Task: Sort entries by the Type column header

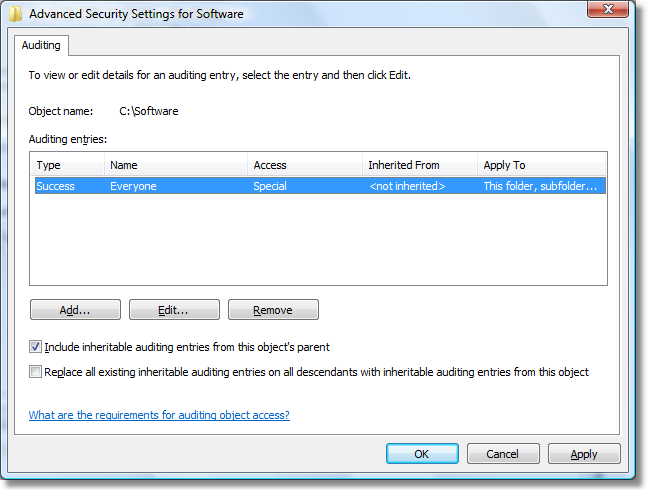Action: [x=67, y=165]
